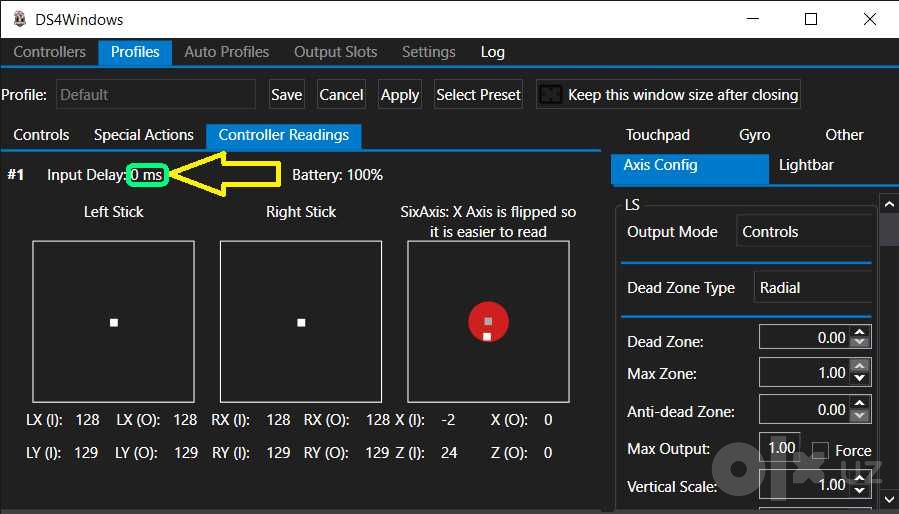Apply the profile changes
Viewport: 899px width, 514px height.
click(x=400, y=95)
